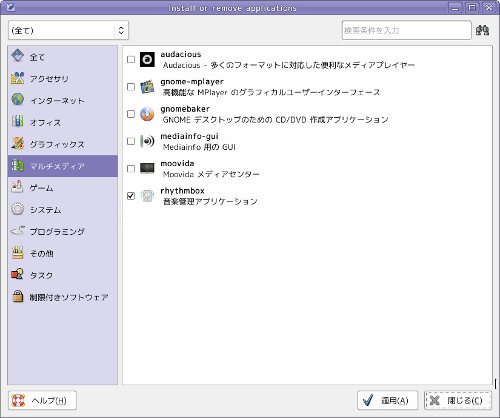Check the audacious install checkbox
500x418 pixels.
(131, 59)
